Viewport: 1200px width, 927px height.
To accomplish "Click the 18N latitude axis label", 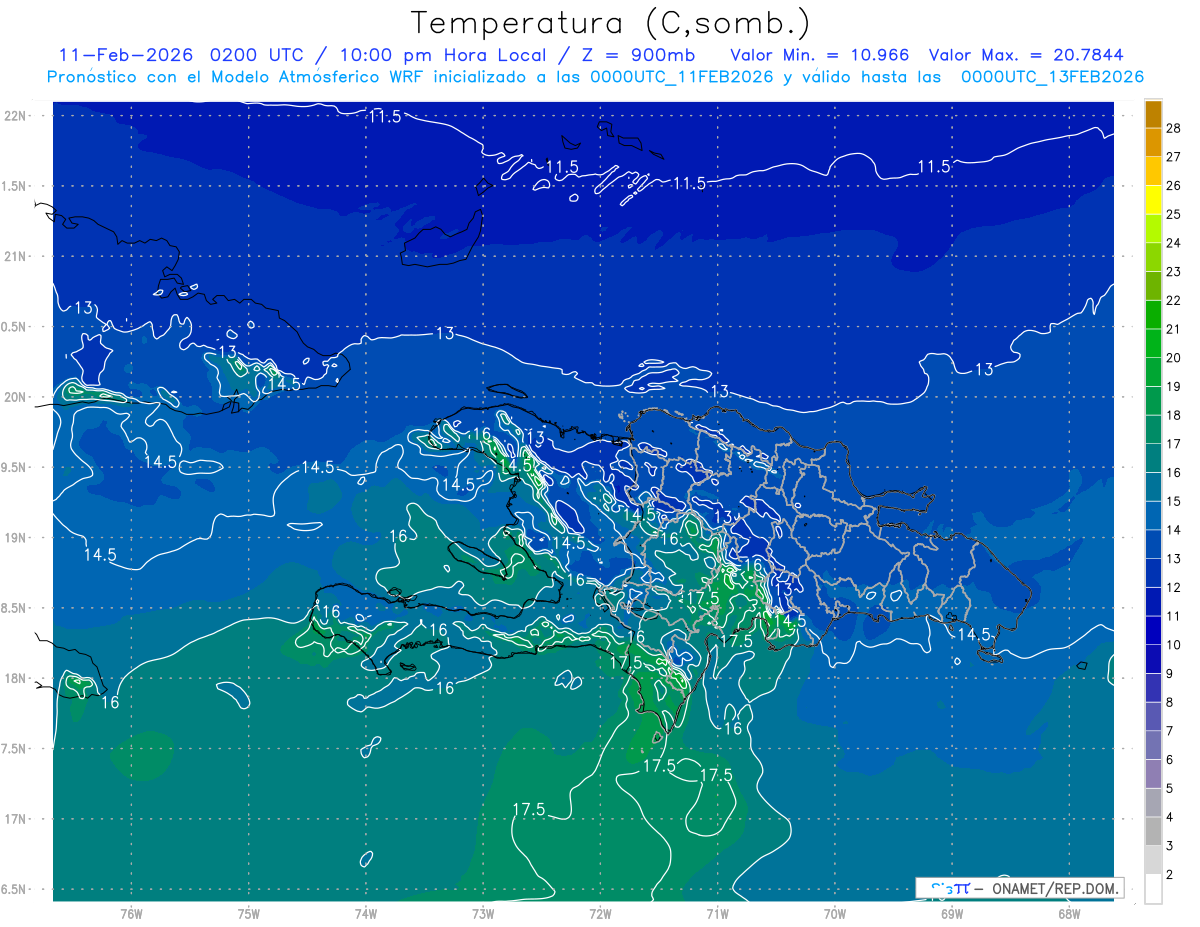I will pyautogui.click(x=16, y=679).
